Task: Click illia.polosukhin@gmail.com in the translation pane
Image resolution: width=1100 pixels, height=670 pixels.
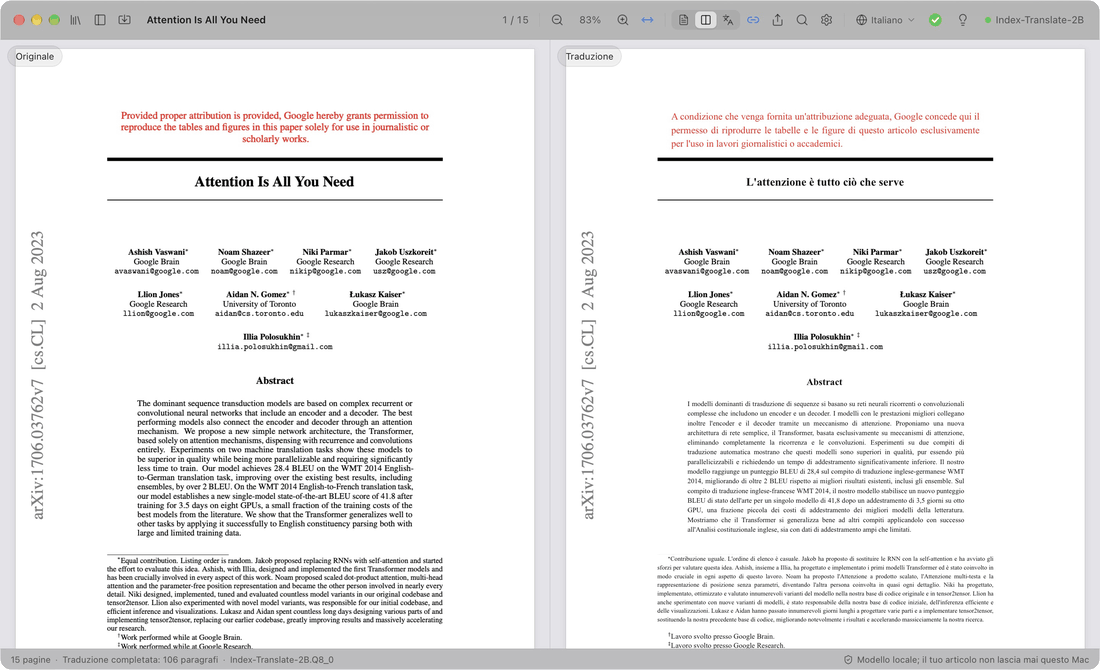Action: click(825, 347)
